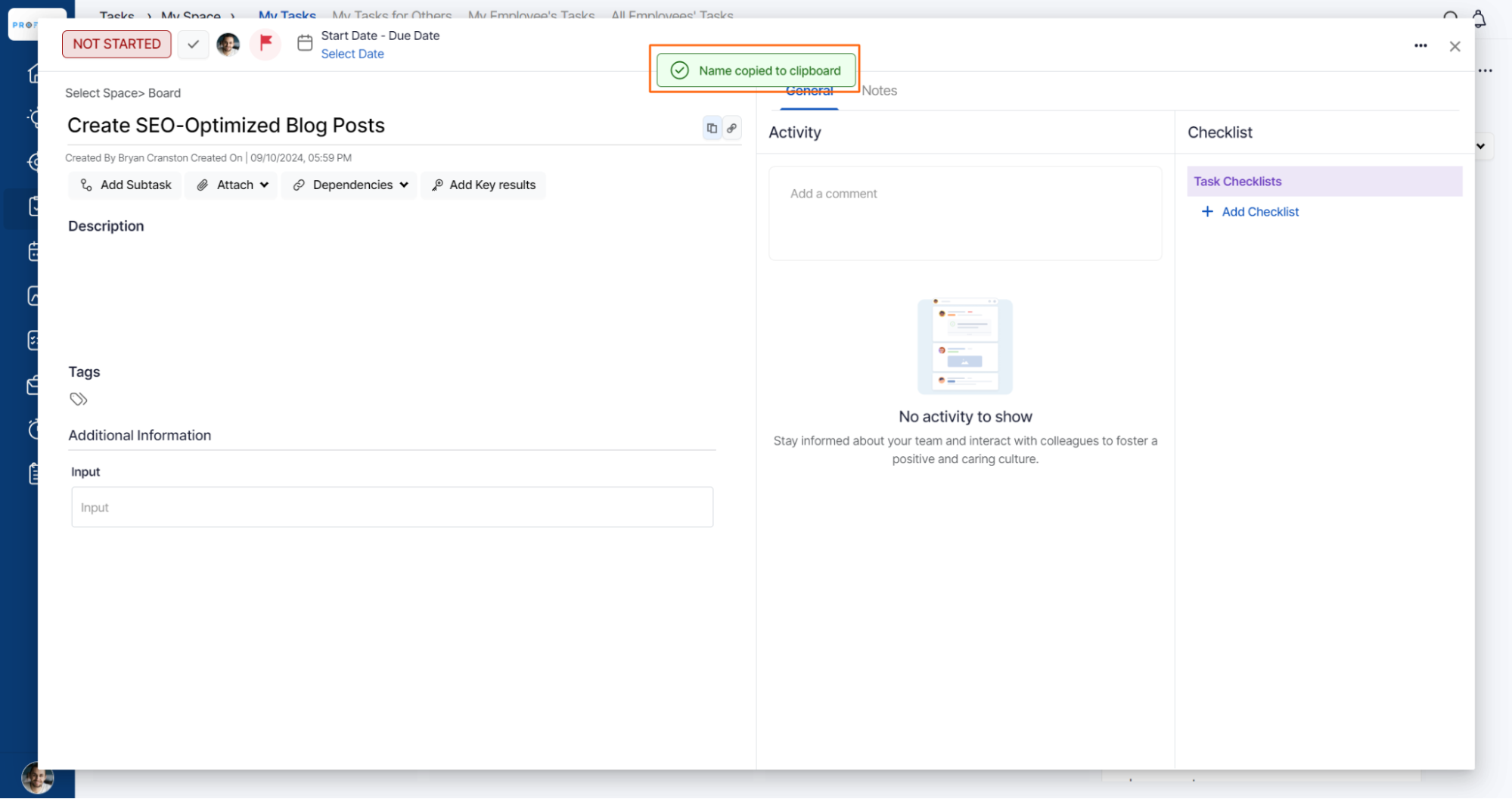Open notifications bell icon

pos(1479,17)
